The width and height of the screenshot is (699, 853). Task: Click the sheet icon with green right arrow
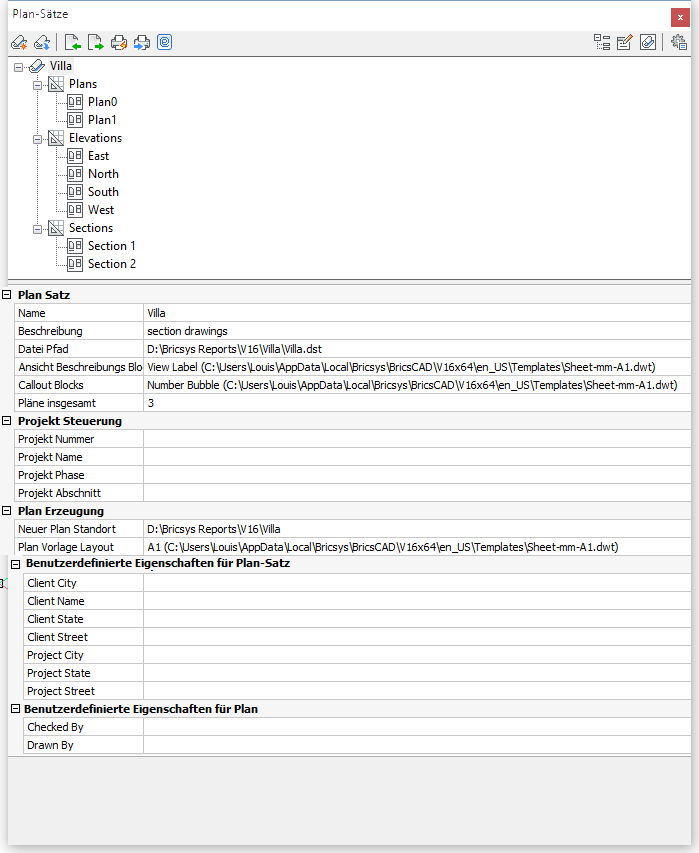point(95,42)
